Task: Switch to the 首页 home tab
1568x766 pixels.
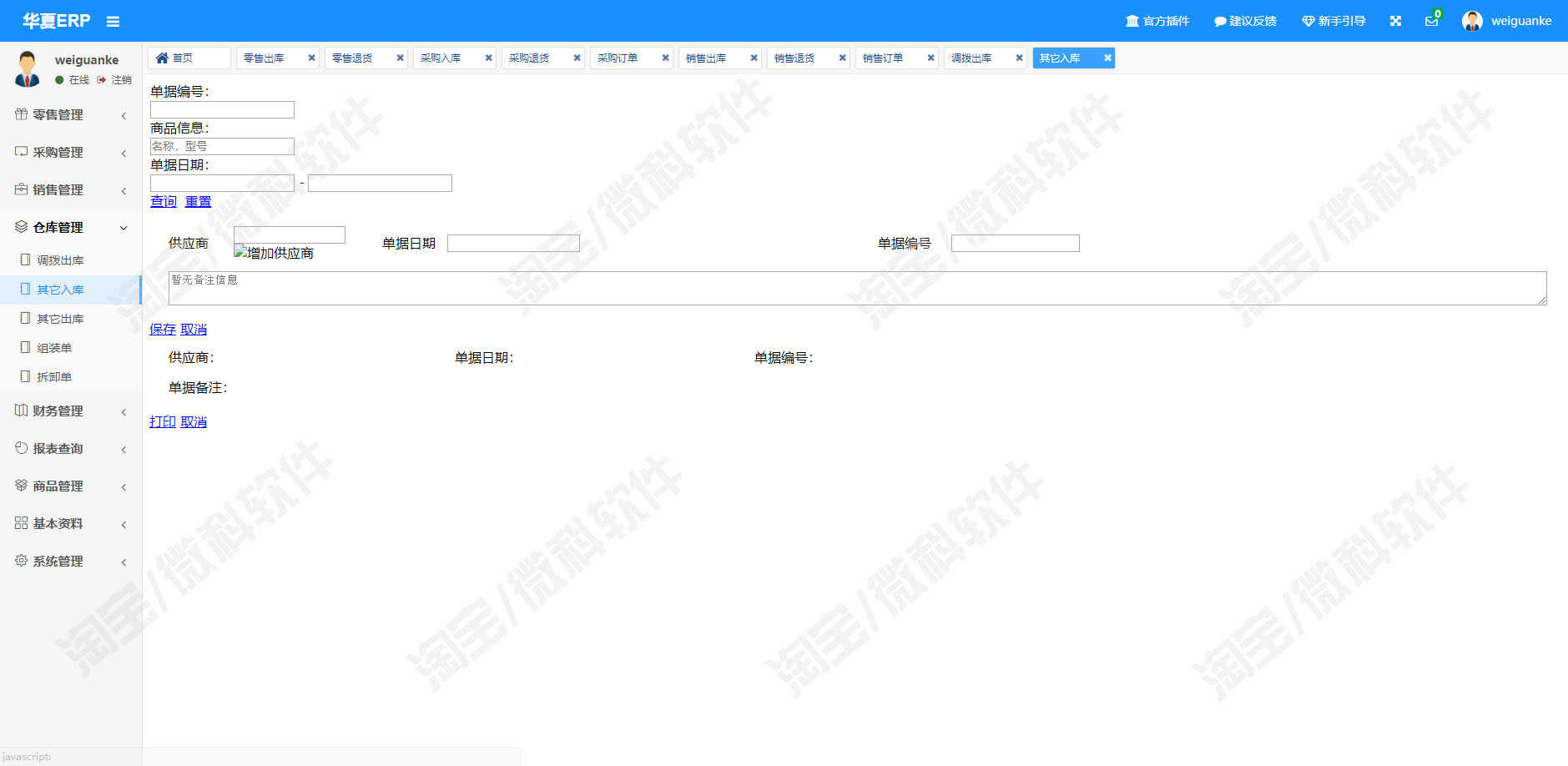Action: point(189,58)
